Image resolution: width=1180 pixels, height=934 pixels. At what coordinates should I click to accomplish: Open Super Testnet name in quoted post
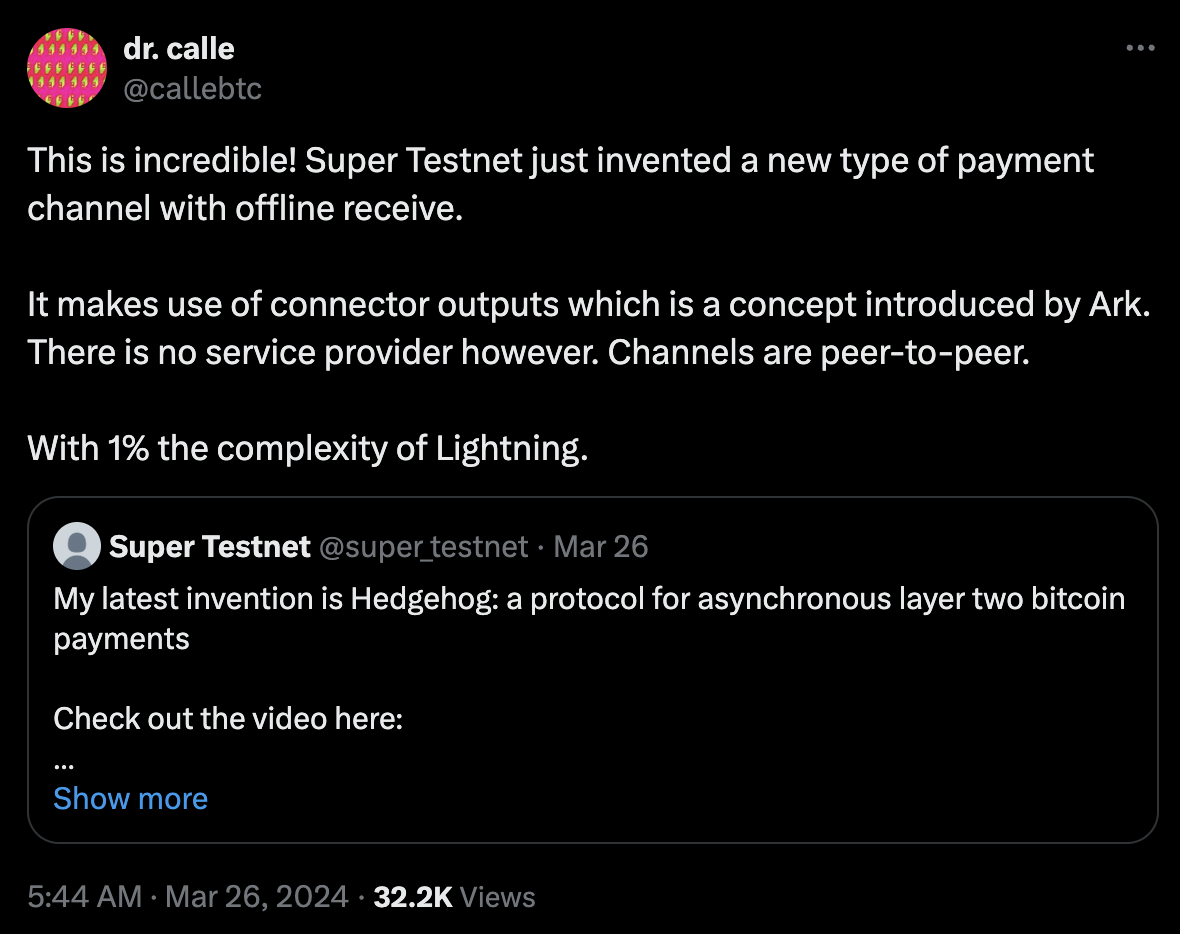click(210, 547)
